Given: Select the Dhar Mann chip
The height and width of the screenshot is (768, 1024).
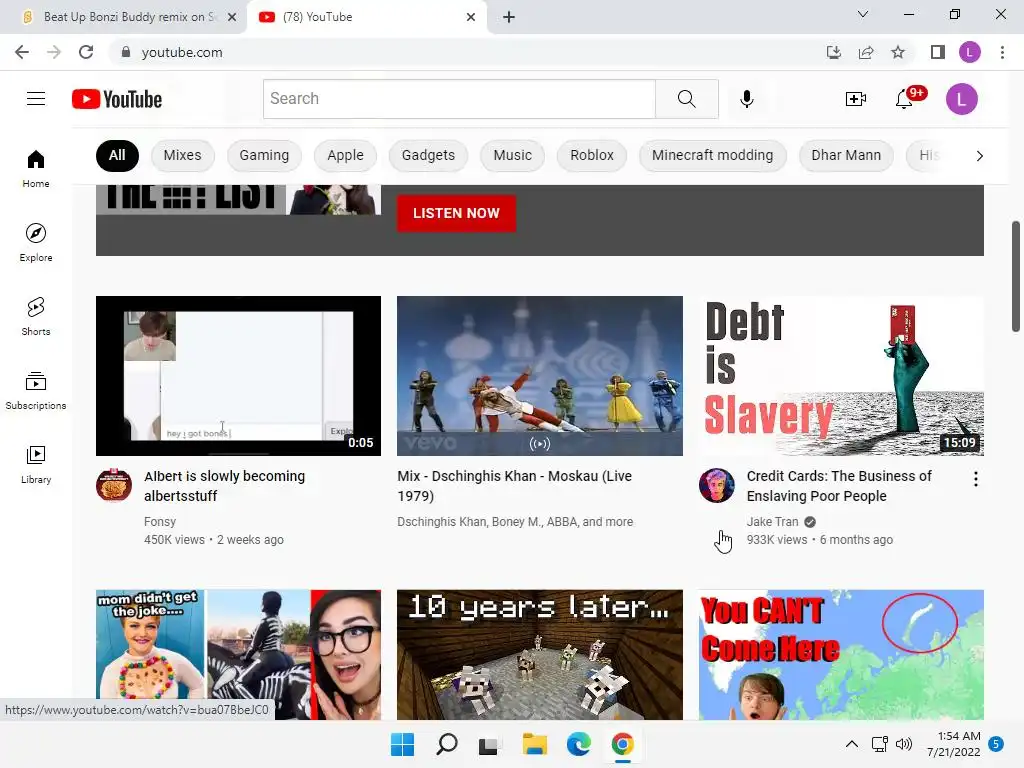Looking at the screenshot, I should pyautogui.click(x=846, y=155).
